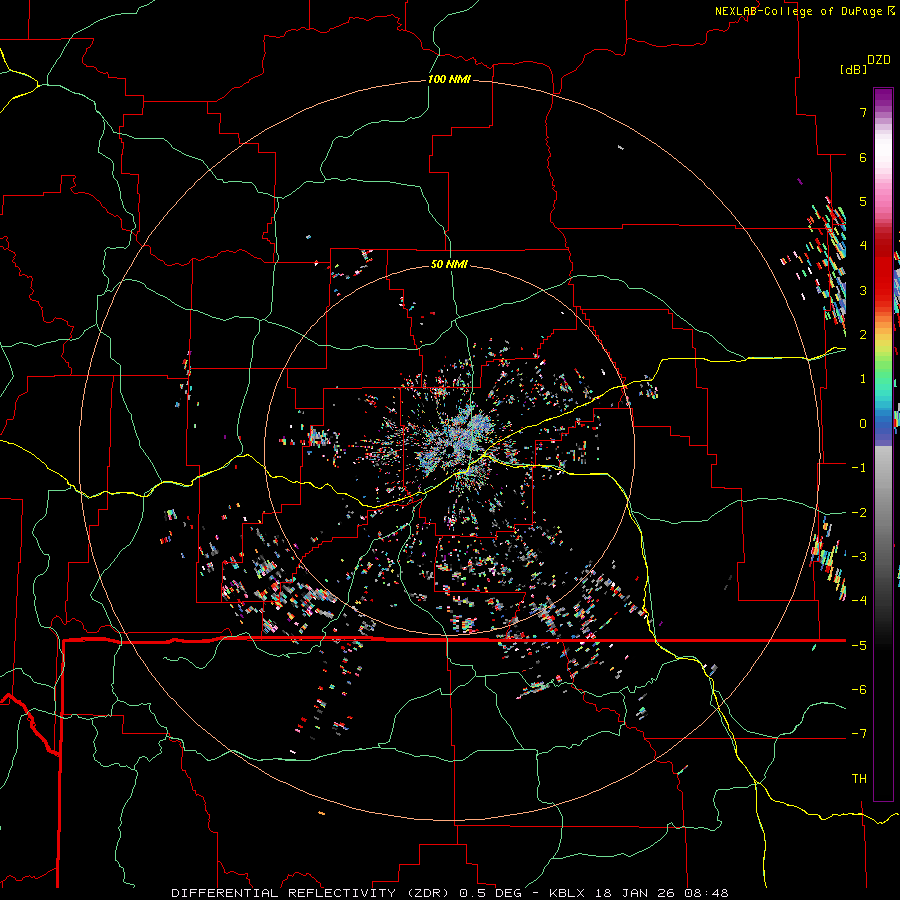Click the '-3' tick value on the color scale
This screenshot has width=900, height=900.
click(x=859, y=557)
